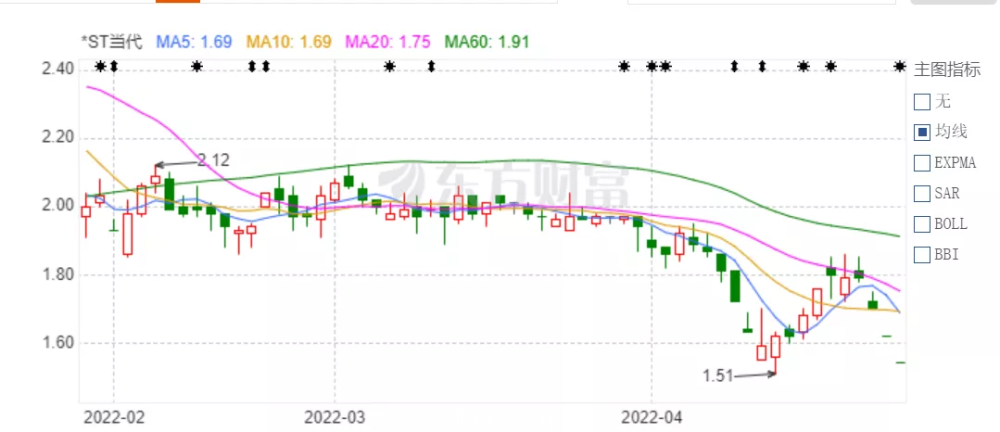Click the 2.20 price axis label
1000x432 pixels.
pos(57,138)
